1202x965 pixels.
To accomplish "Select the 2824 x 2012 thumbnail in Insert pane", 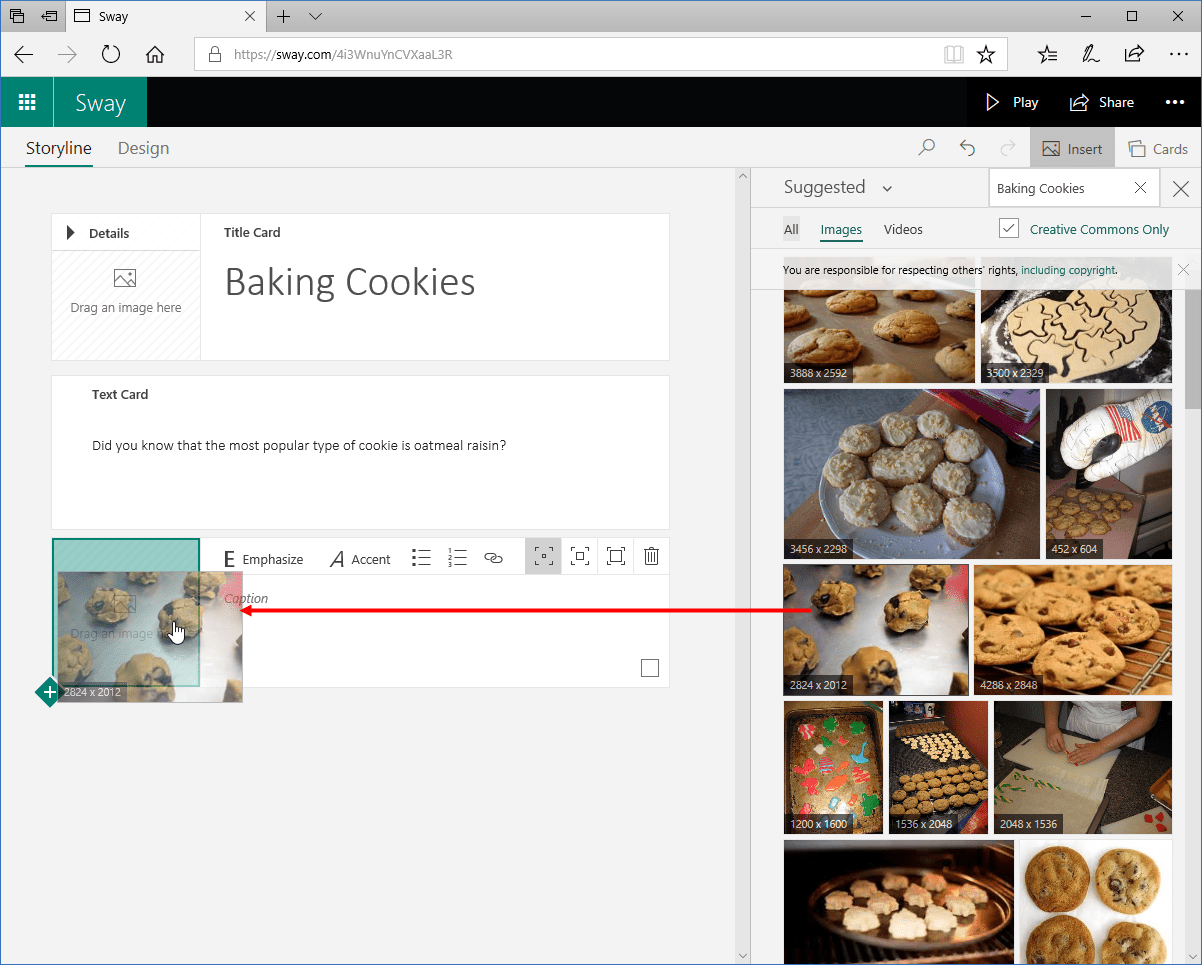I will coord(876,630).
